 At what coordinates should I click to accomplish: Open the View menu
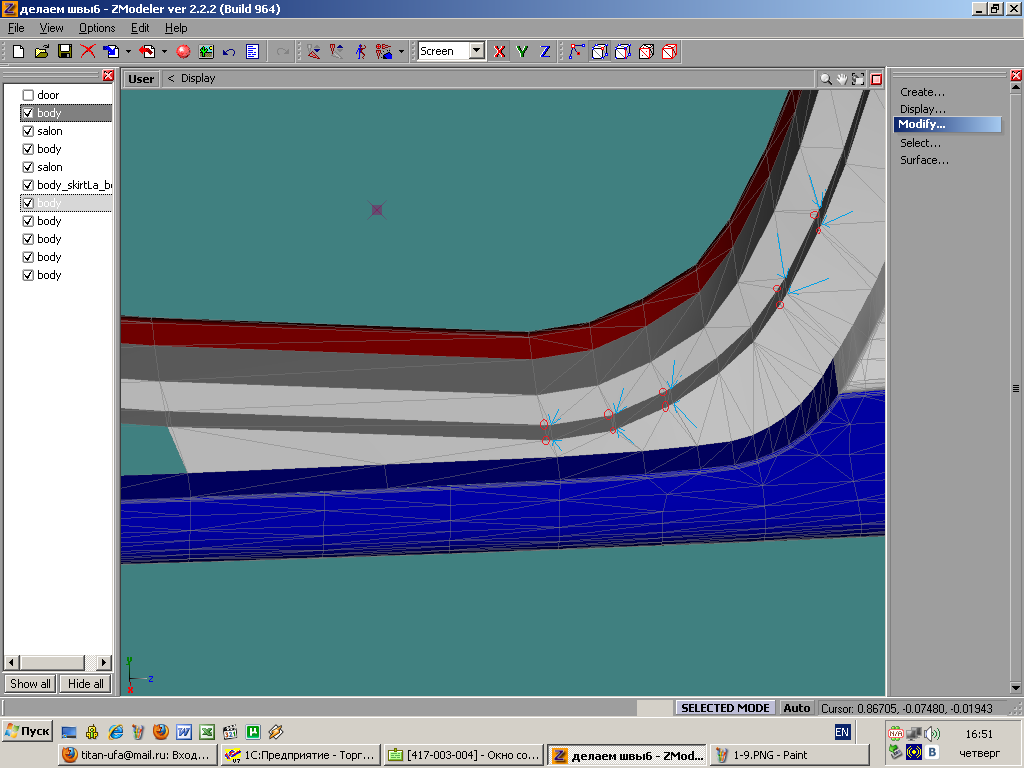[x=51, y=28]
